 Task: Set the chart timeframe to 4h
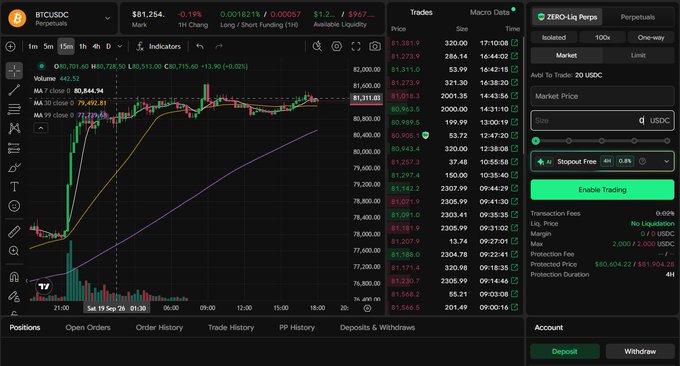pyautogui.click(x=96, y=46)
